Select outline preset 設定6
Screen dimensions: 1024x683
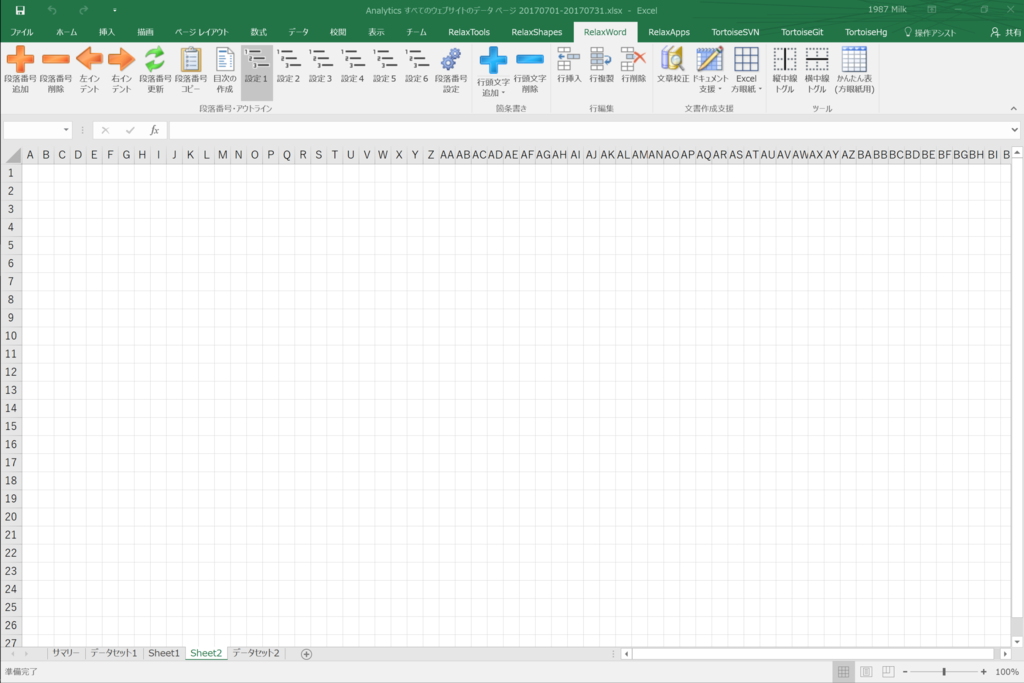click(416, 65)
